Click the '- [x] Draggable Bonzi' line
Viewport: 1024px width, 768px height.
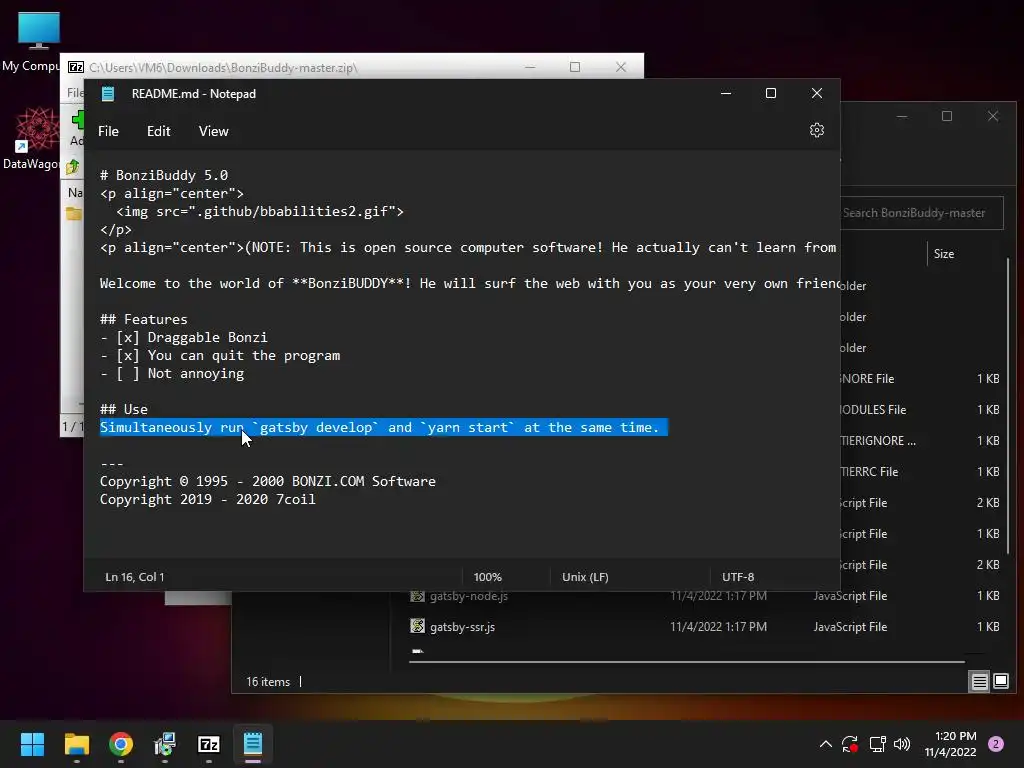[184, 338]
